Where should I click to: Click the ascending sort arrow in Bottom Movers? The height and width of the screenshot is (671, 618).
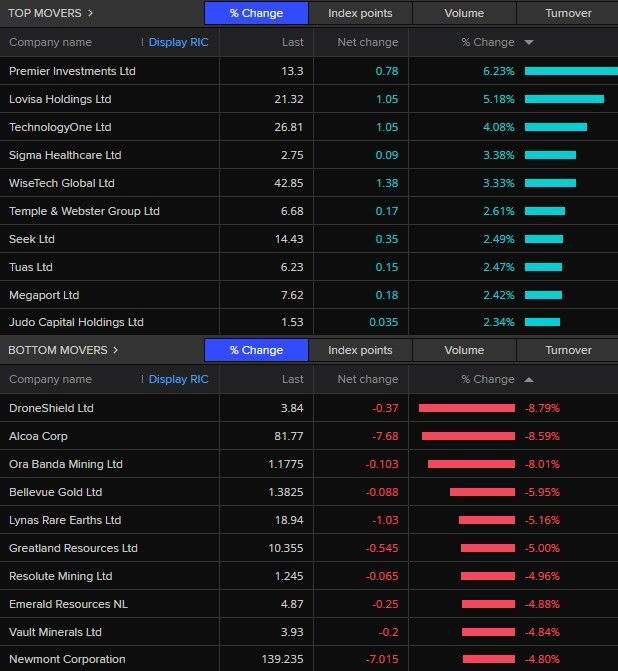point(528,380)
